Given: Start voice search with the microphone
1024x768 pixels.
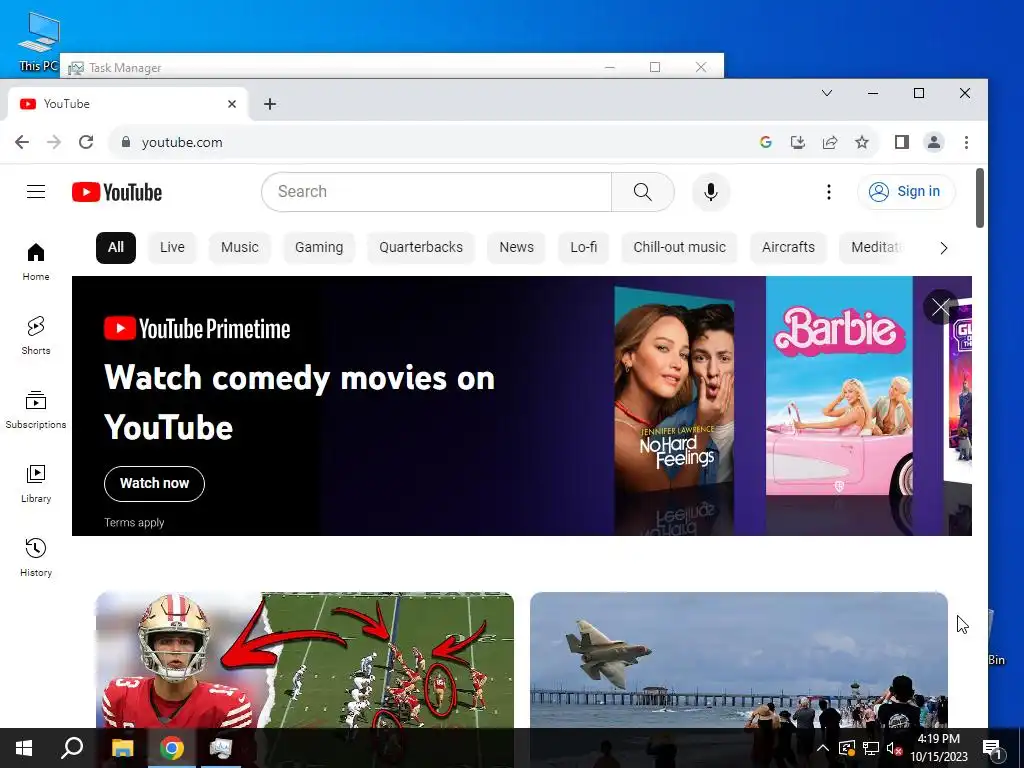Looking at the screenshot, I should coord(711,192).
